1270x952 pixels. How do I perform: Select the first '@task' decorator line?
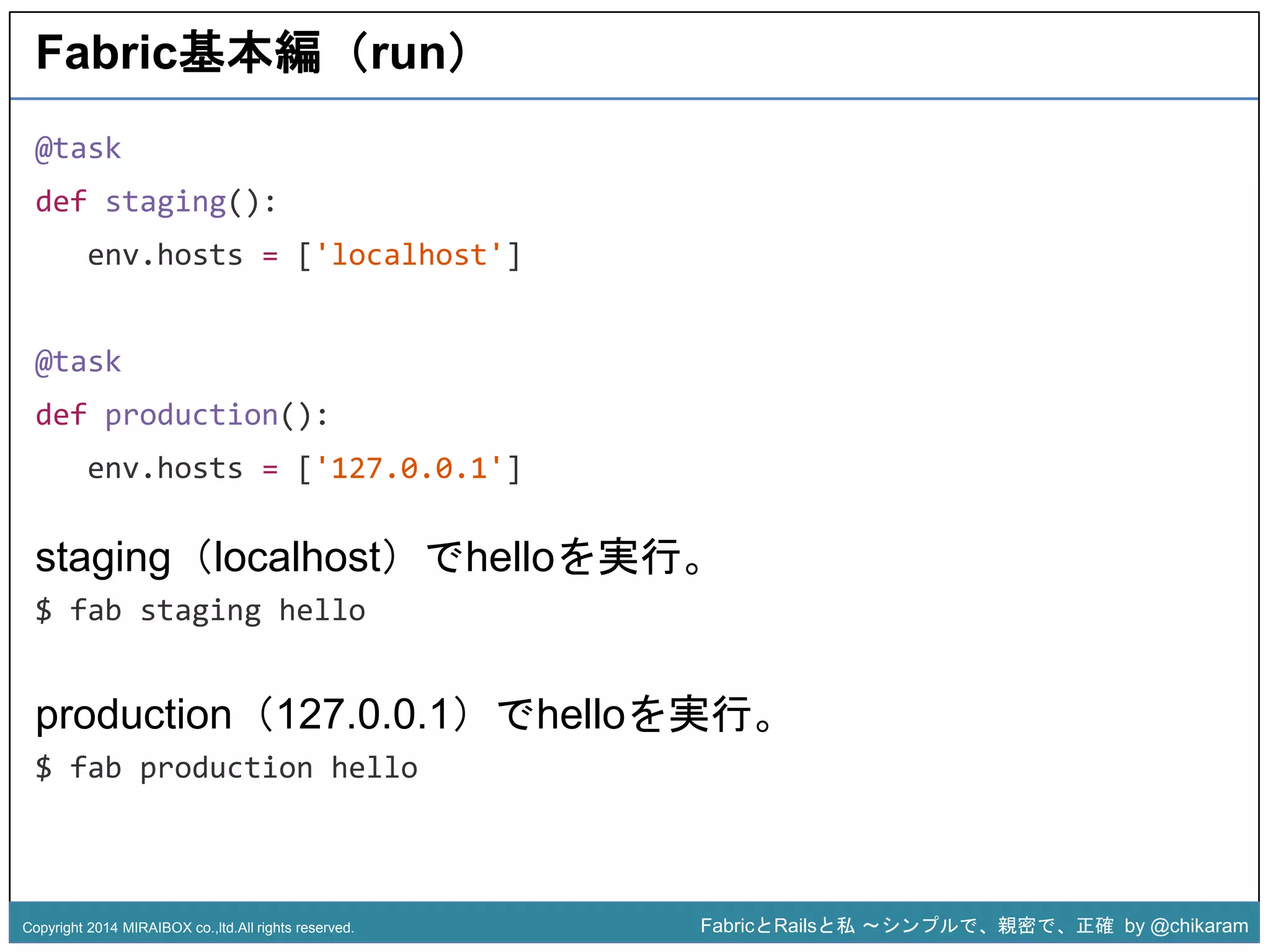(x=78, y=149)
